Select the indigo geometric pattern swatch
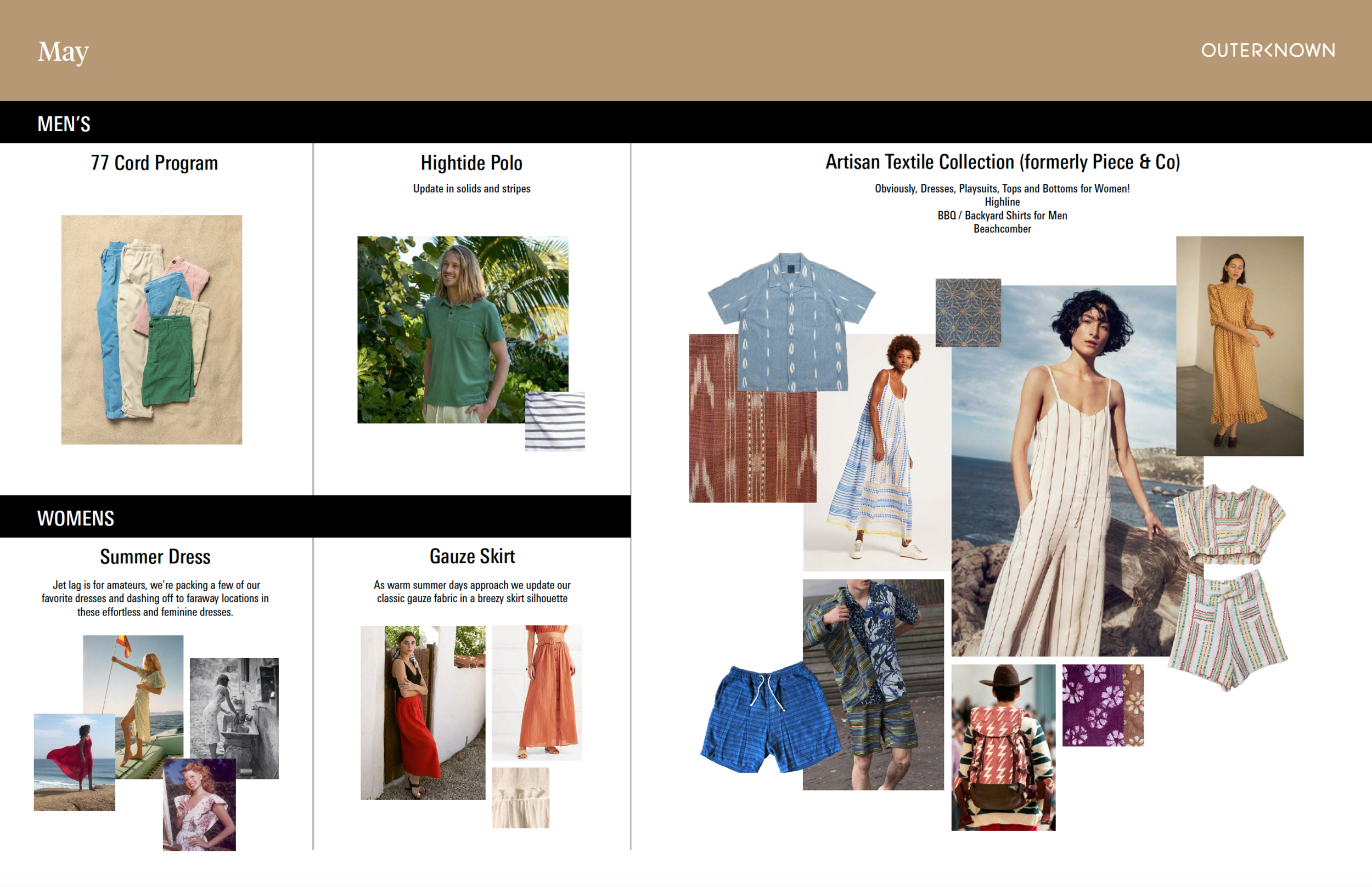The width and height of the screenshot is (1372, 887). (968, 313)
